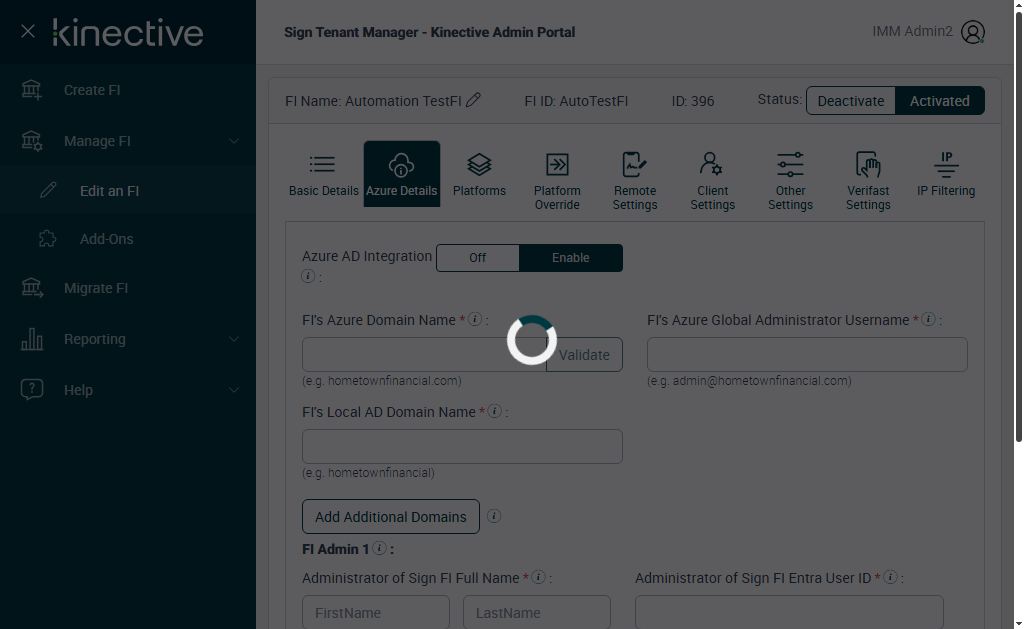Open the Help sidebar section
The image size is (1024, 629).
pos(128,390)
